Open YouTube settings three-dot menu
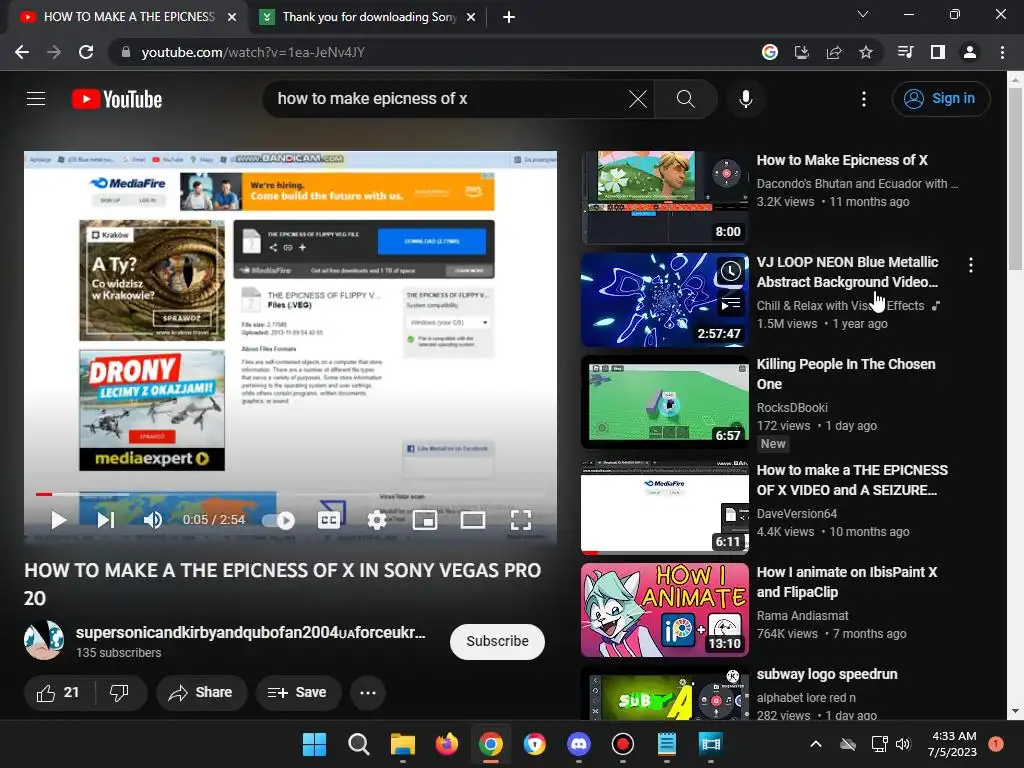This screenshot has height=768, width=1024. (863, 99)
